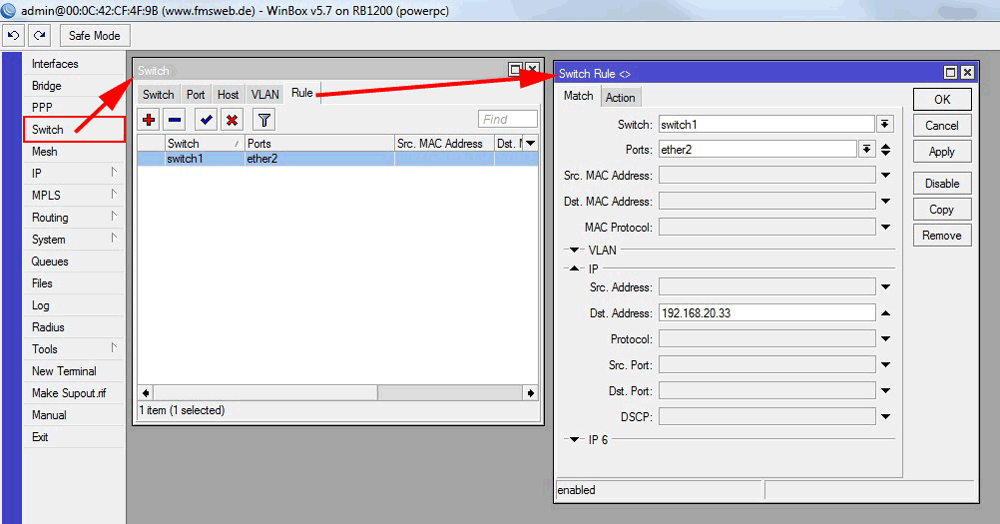The width and height of the screenshot is (1000, 524).
Task: Toggle Safe Mode
Action: pos(94,35)
